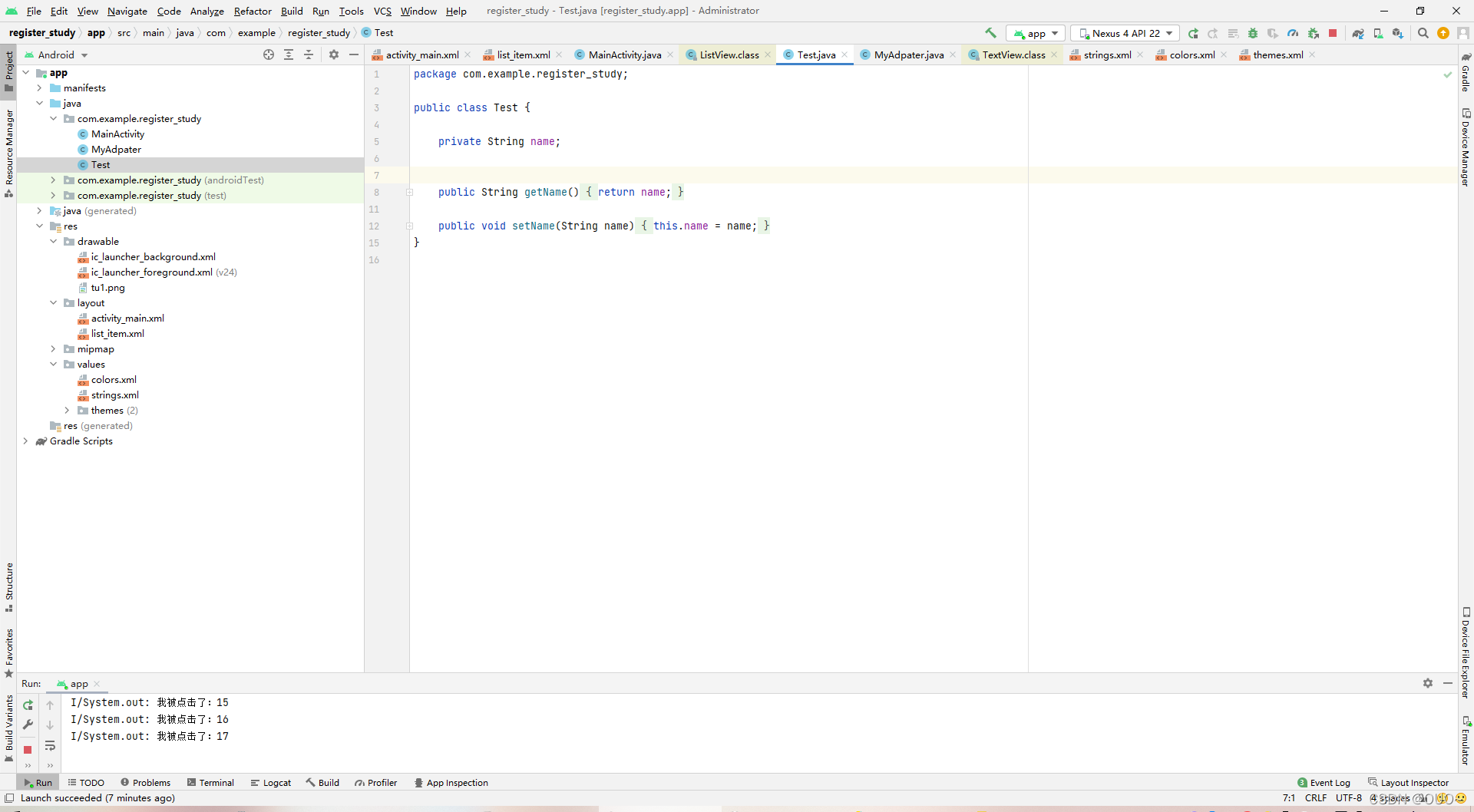Image resolution: width=1474 pixels, height=812 pixels.
Task: Click Up the Stack Trace arrow
Action: pos(50,705)
